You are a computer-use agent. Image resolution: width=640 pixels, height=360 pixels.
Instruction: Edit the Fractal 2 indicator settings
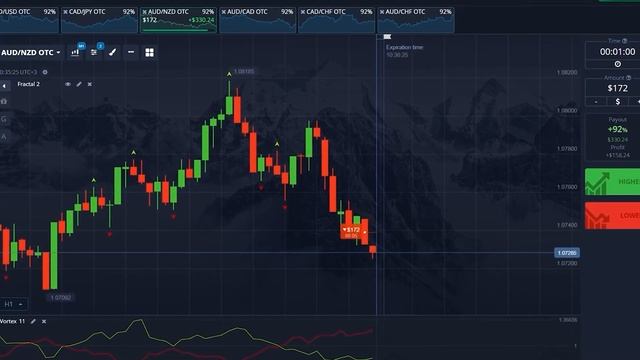point(79,84)
